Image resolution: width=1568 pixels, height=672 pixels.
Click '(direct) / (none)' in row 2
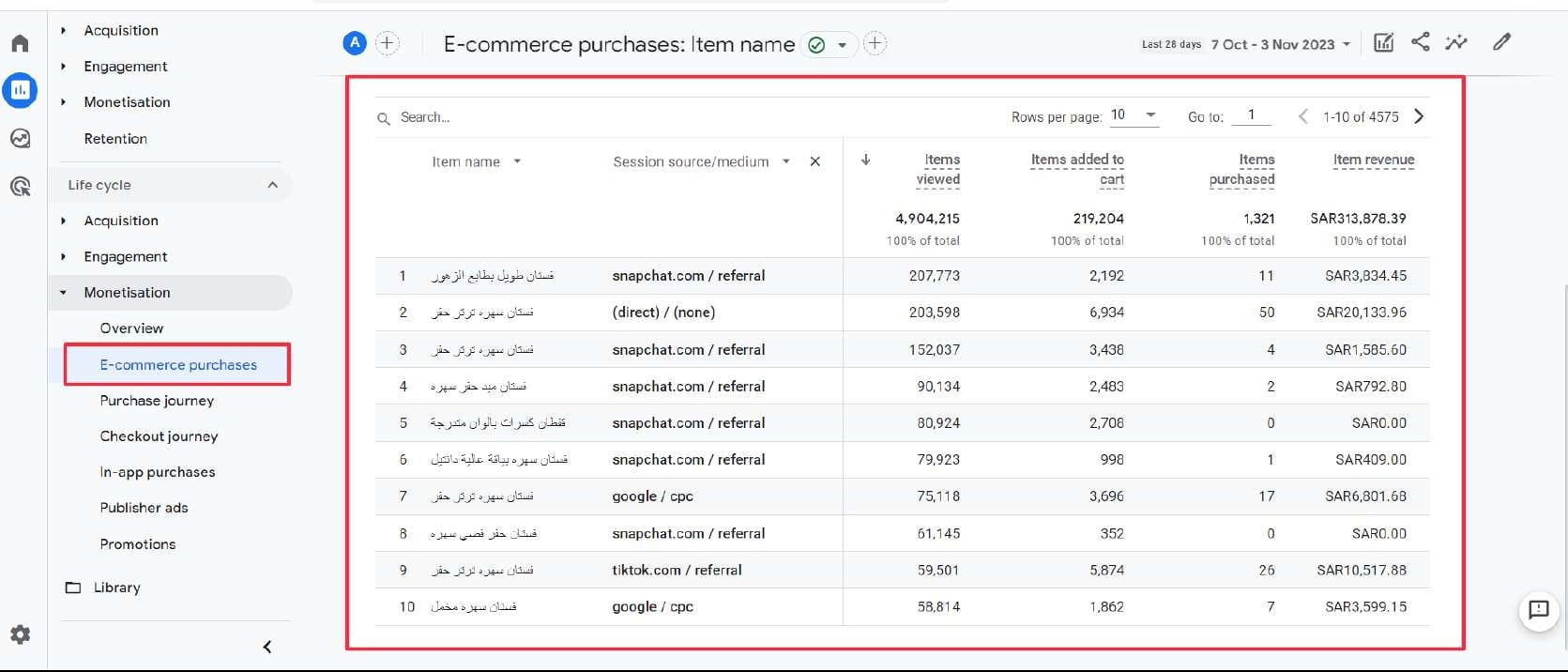663,313
